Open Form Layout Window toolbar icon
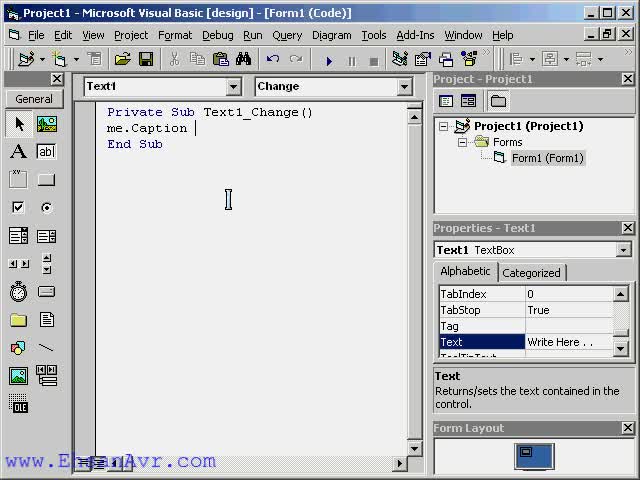 coord(446,60)
